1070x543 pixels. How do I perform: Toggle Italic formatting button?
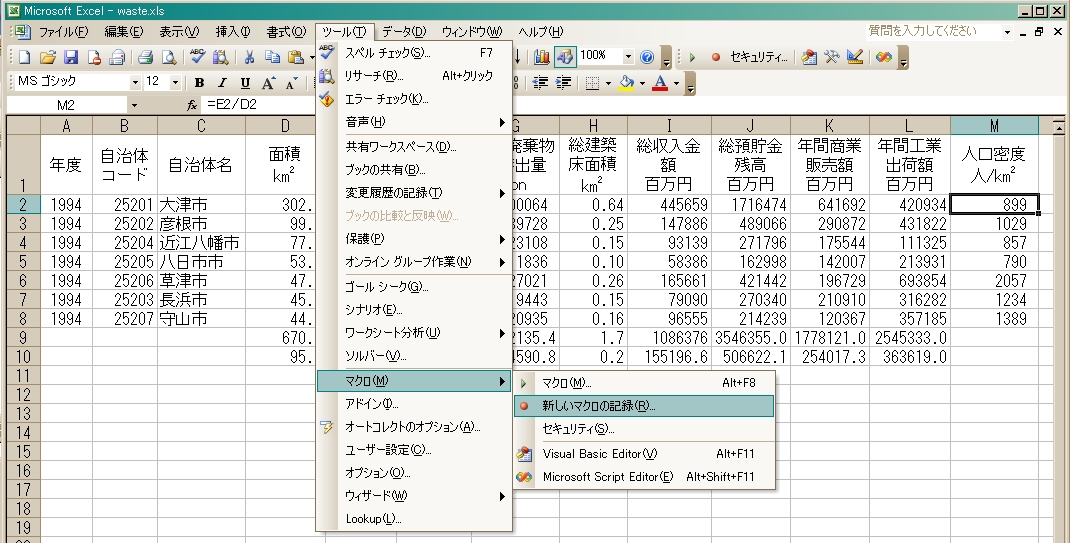[x=221, y=83]
